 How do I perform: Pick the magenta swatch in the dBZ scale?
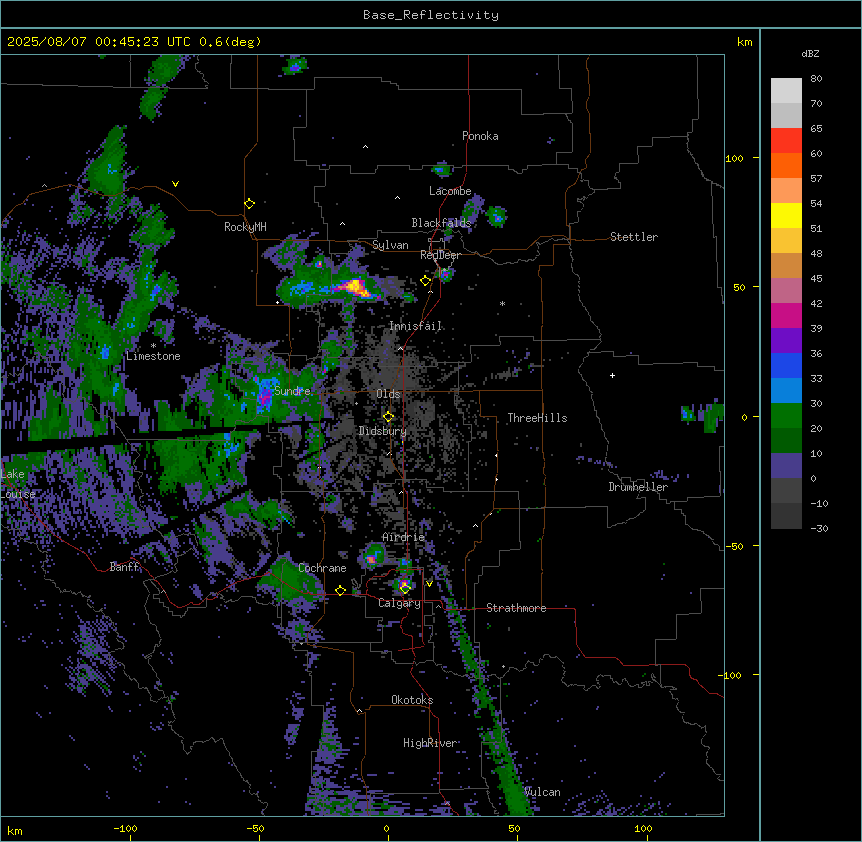(x=786, y=315)
